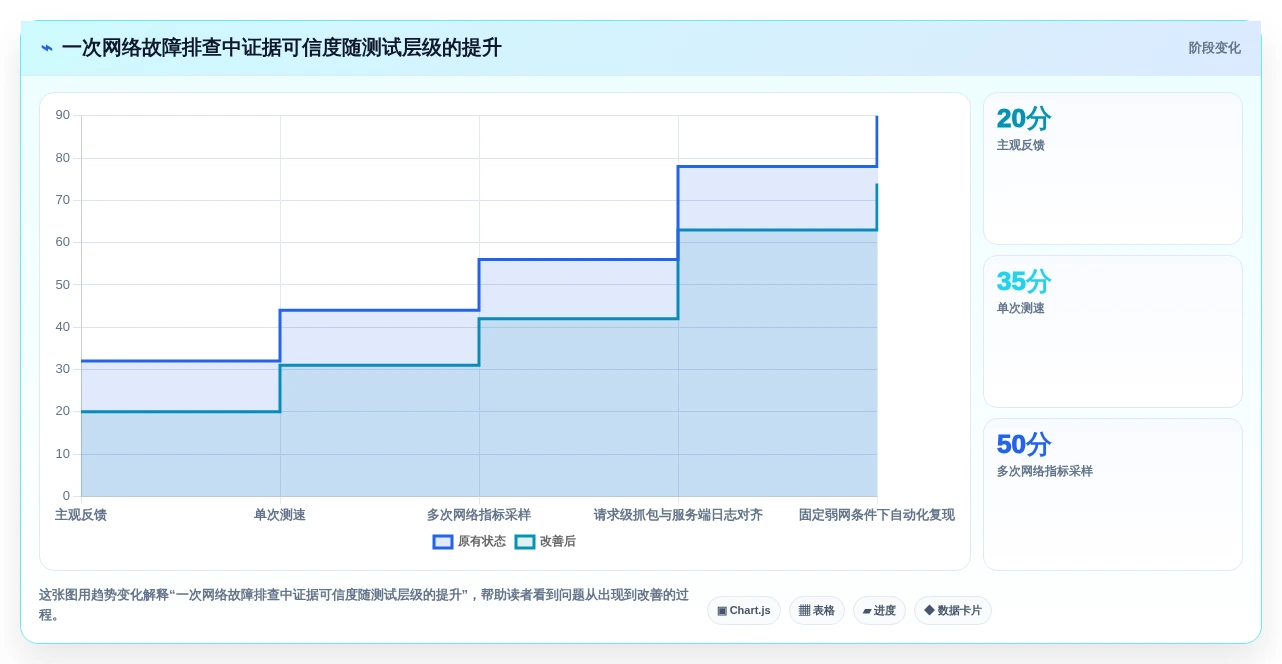The height and width of the screenshot is (664, 1282).
Task: Click the 请求级抓包与服务端日志对齐 axis label
Action: coord(678,515)
